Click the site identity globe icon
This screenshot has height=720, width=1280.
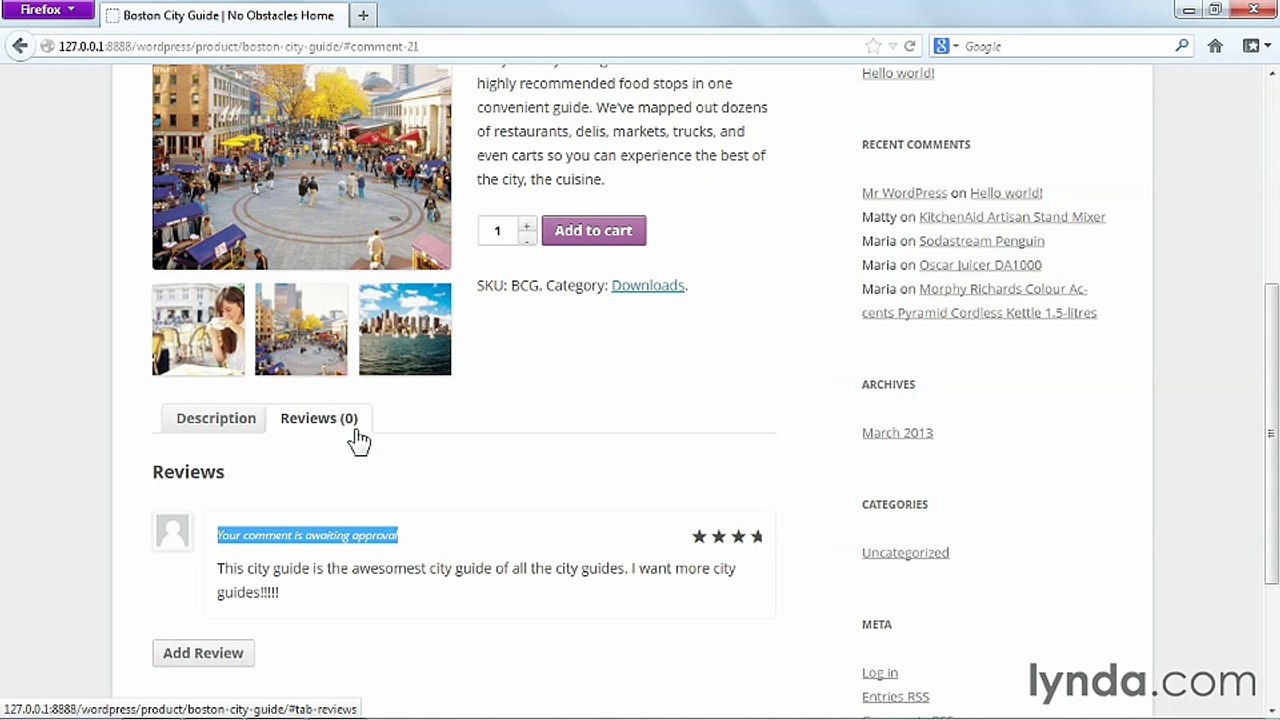(47, 46)
